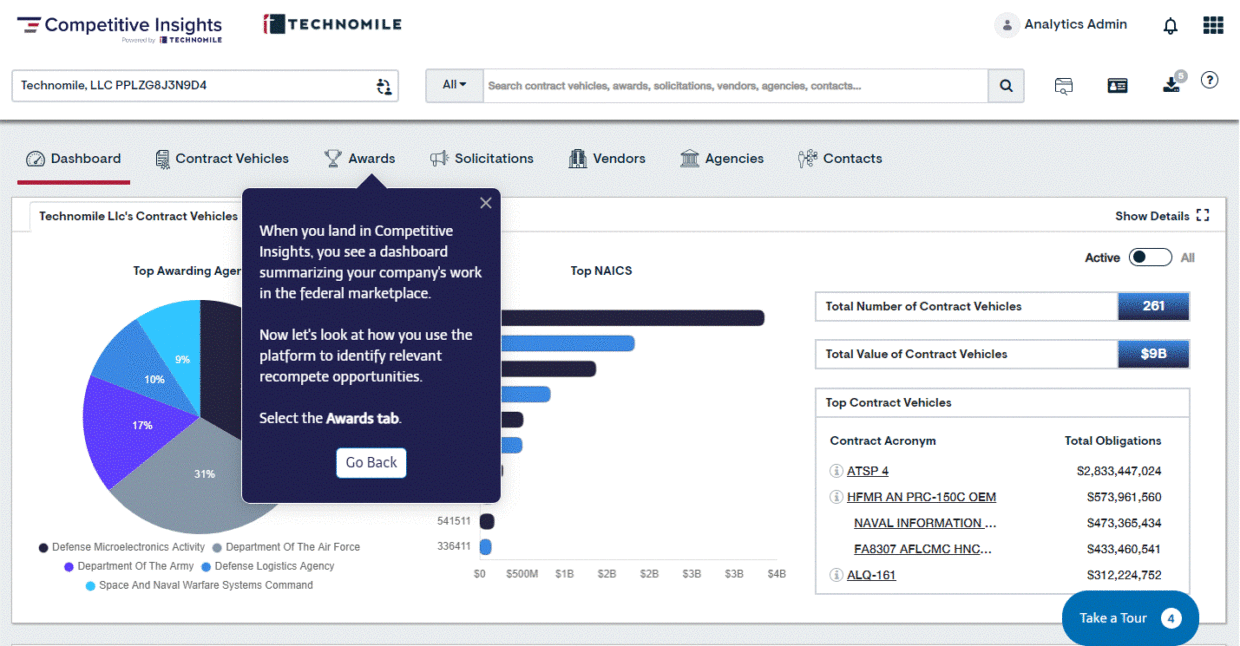Open the Vendors tab
This screenshot has height=646, width=1240.
[x=607, y=158]
